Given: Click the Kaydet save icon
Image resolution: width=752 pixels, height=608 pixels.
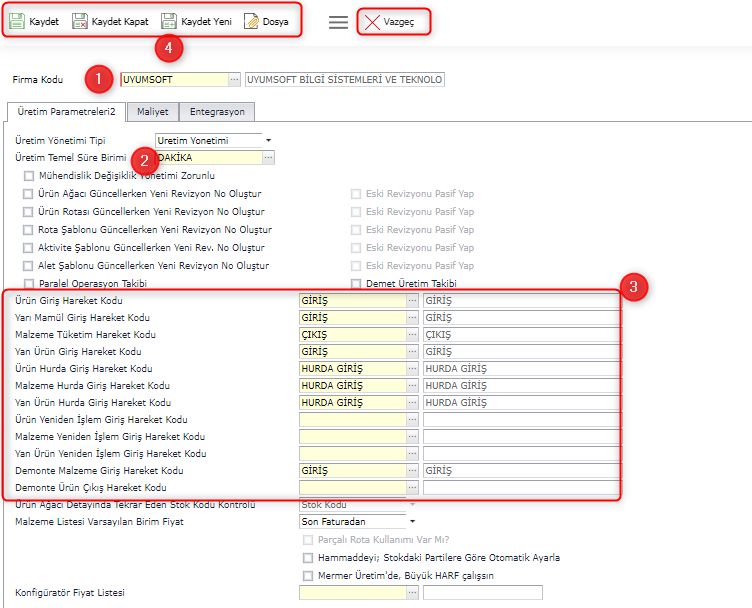Looking at the screenshot, I should (18, 21).
